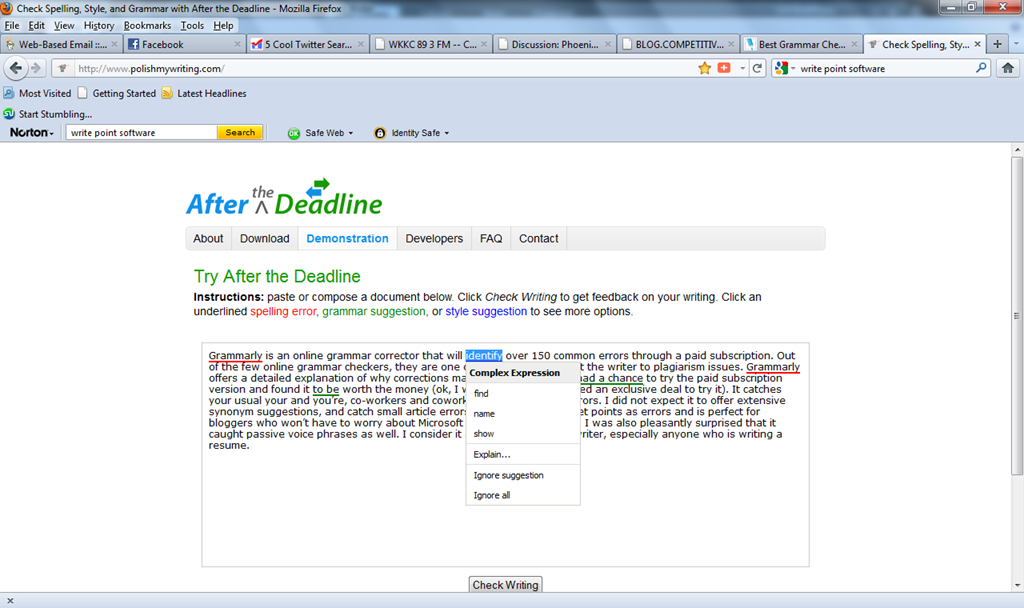Click the After the Deadline logo
Screen dimensions: 1024x608
coord(284,197)
